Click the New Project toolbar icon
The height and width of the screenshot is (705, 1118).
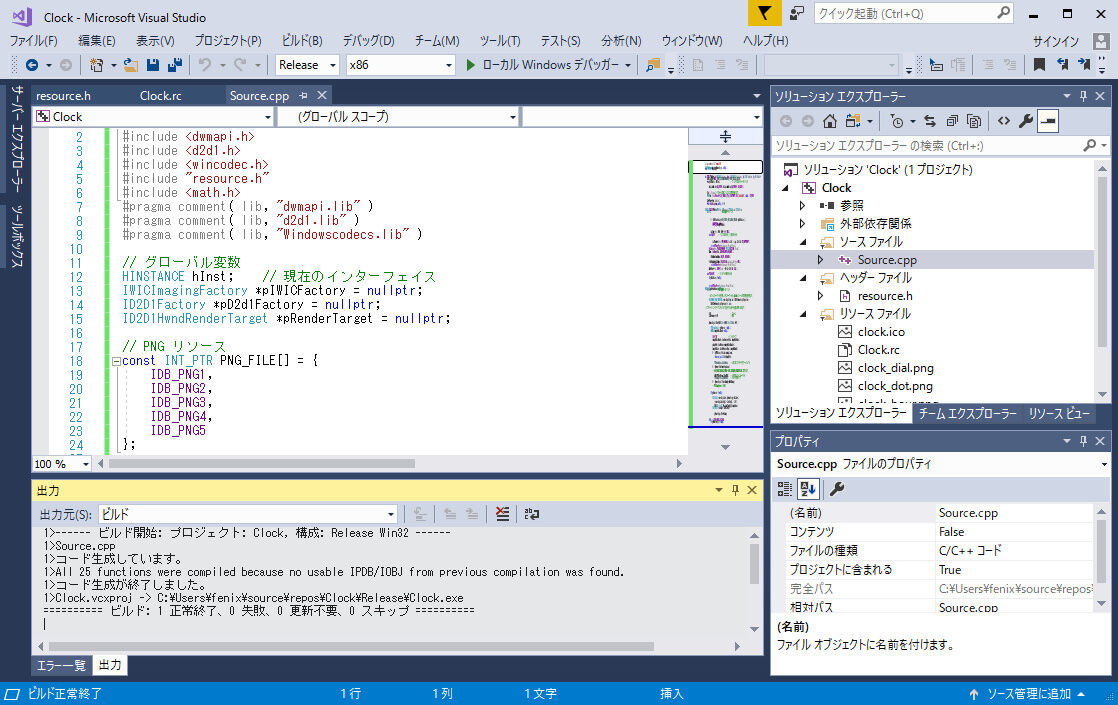point(96,65)
